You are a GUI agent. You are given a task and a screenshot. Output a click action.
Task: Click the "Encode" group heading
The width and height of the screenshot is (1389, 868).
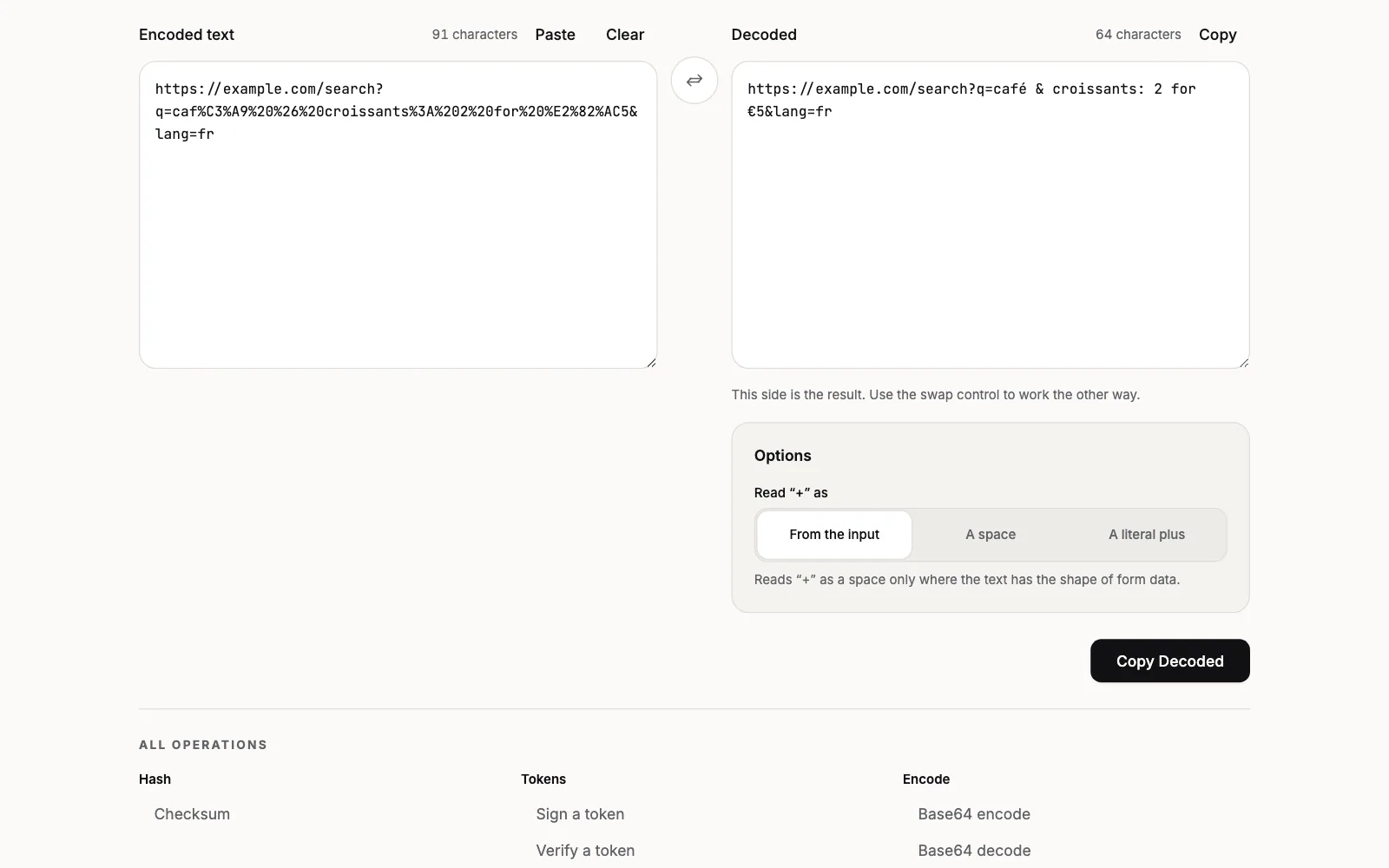926,779
